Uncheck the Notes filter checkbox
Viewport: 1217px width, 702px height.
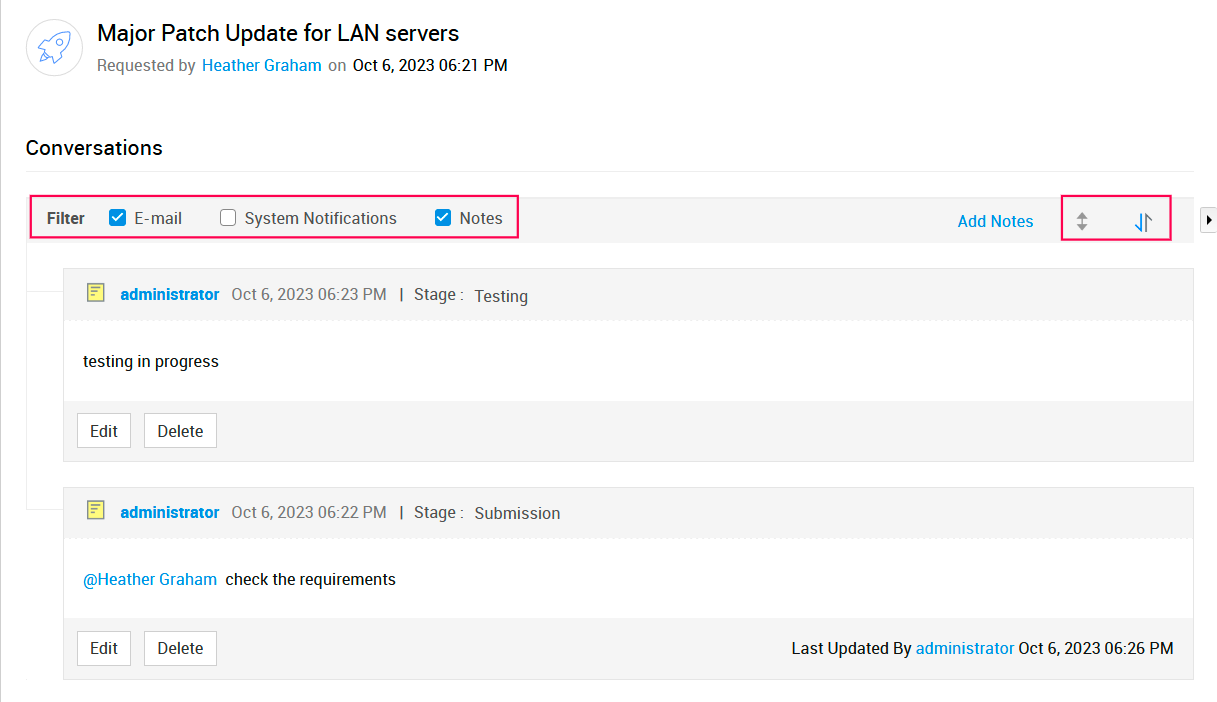pos(443,218)
